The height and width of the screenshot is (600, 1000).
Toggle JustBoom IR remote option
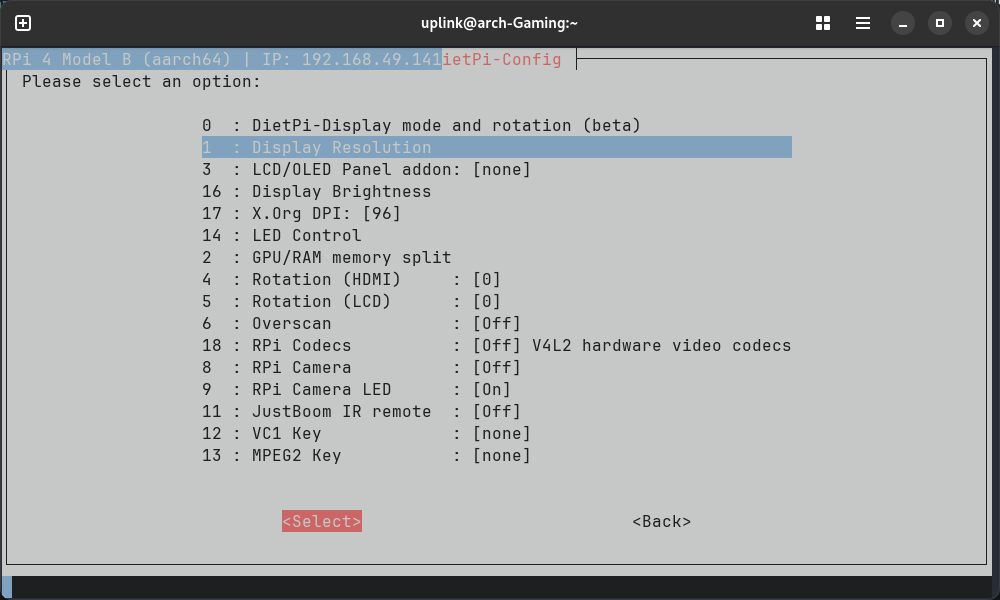click(361, 412)
